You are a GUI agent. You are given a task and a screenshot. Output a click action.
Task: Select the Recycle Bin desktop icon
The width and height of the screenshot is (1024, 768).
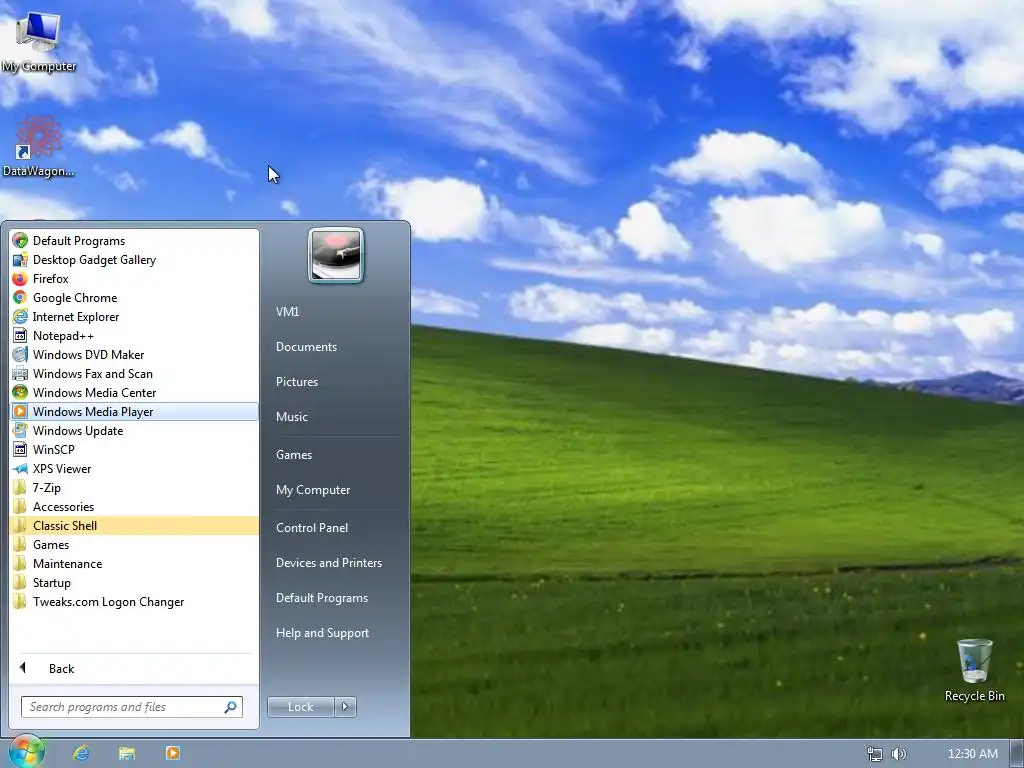pos(974,670)
